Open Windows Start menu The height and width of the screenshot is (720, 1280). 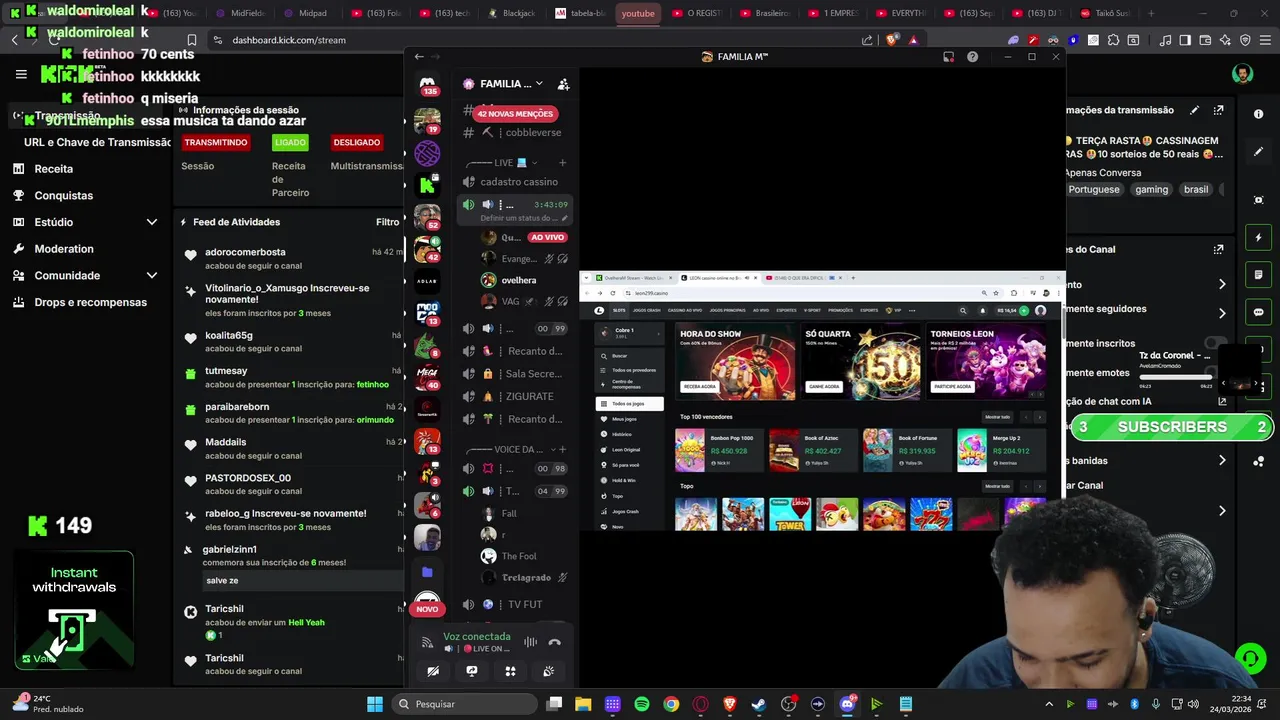point(375,704)
